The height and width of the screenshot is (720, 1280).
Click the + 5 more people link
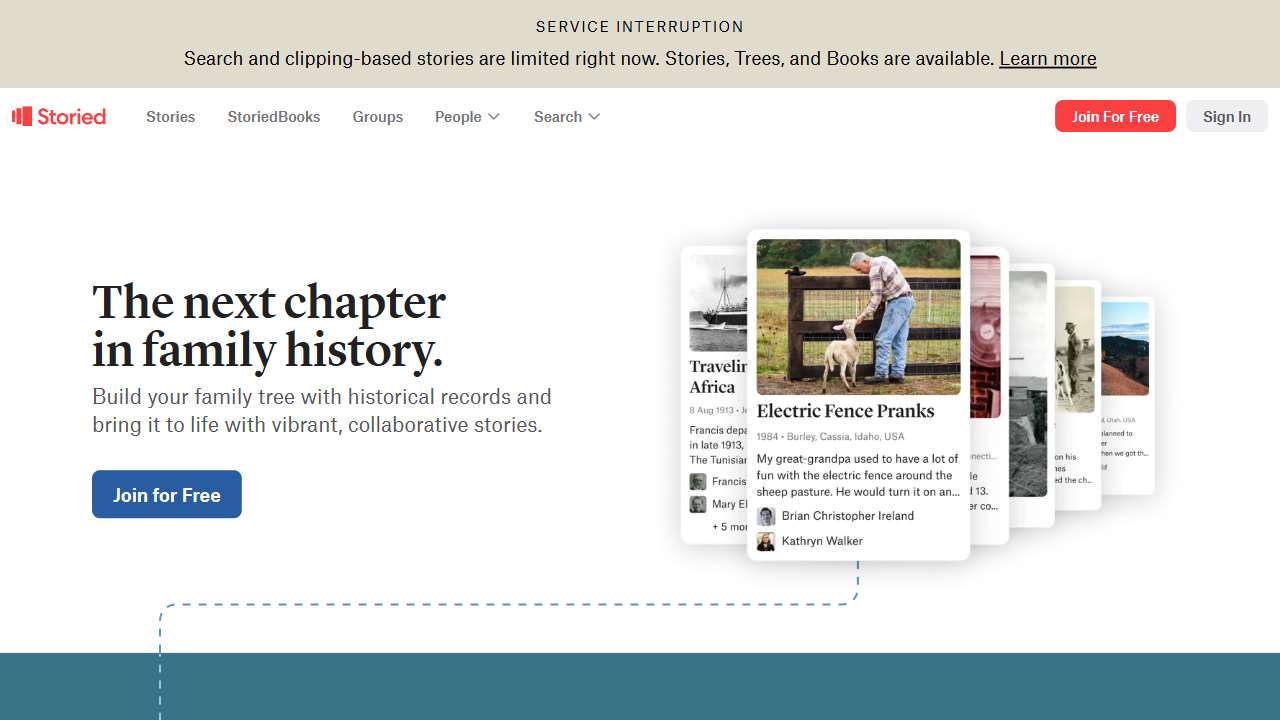pos(730,526)
